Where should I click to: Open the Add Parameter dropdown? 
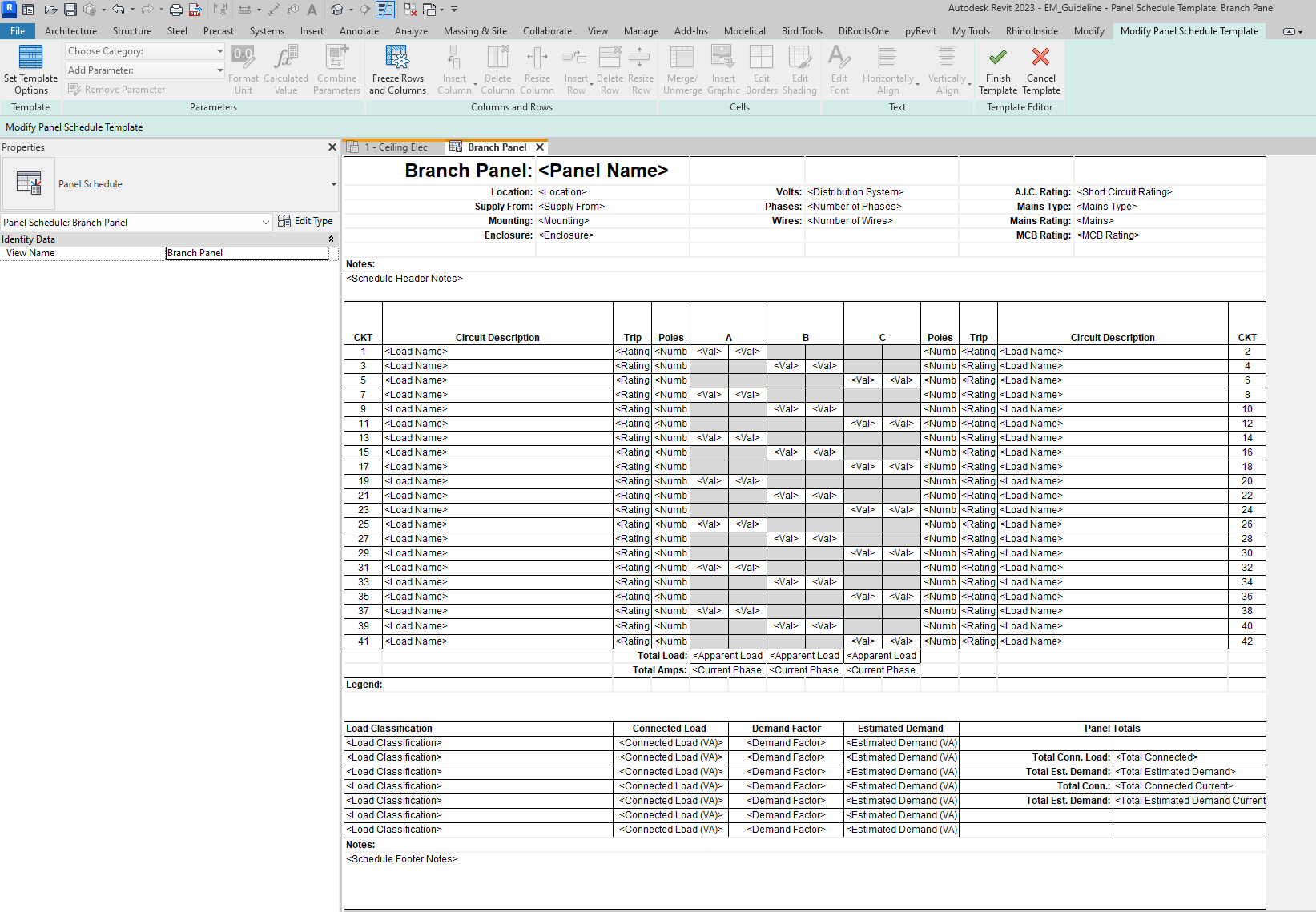[145, 70]
